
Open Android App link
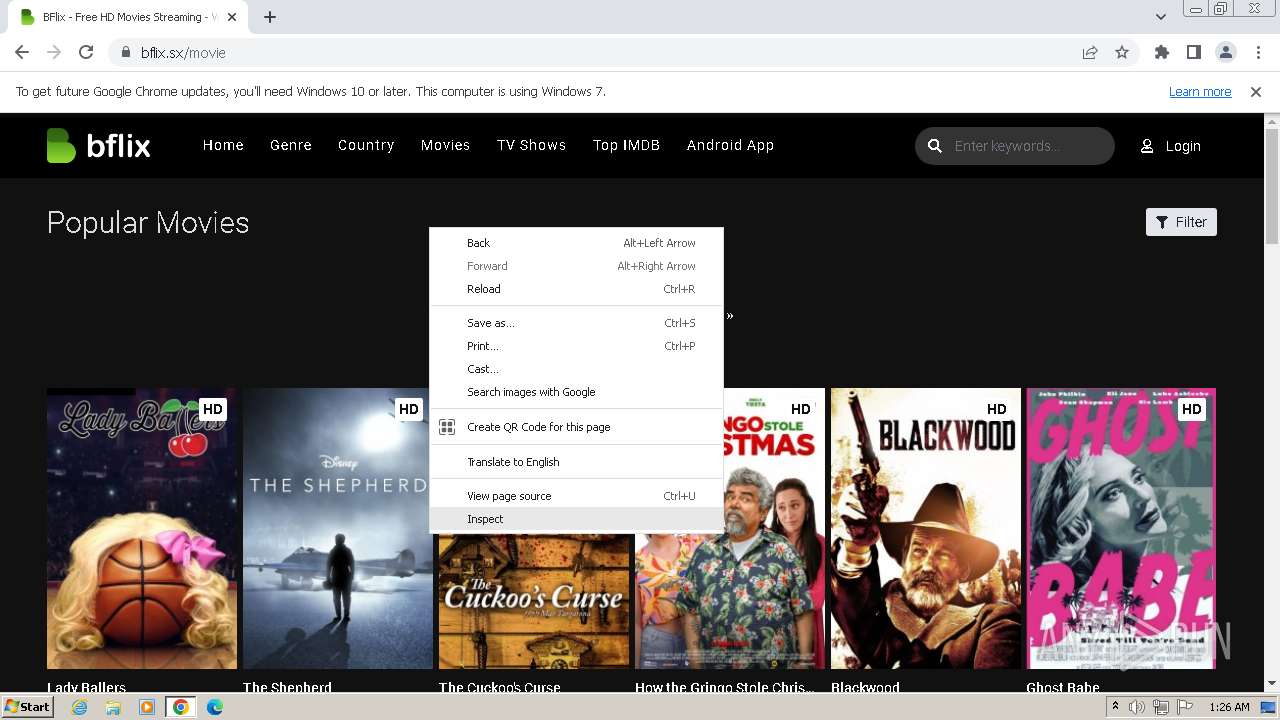pyautogui.click(x=730, y=146)
